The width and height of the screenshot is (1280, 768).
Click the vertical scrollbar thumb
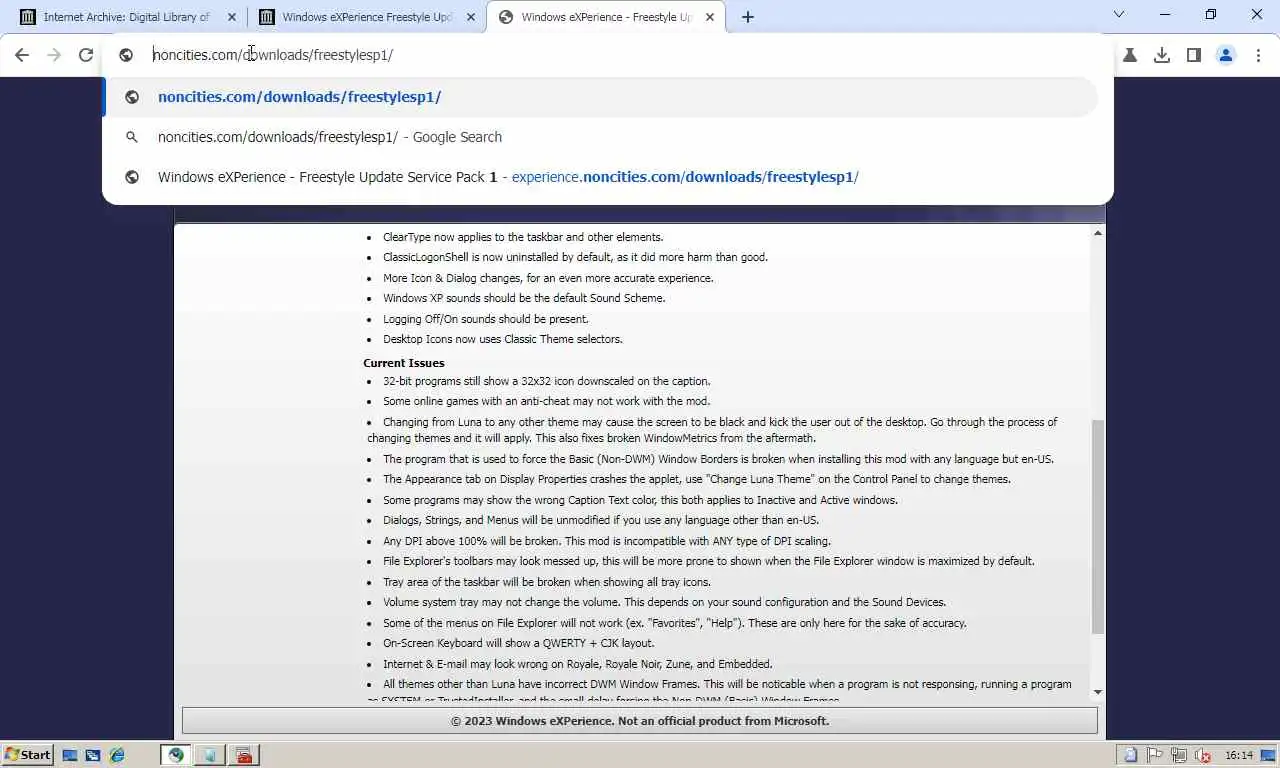[1098, 526]
